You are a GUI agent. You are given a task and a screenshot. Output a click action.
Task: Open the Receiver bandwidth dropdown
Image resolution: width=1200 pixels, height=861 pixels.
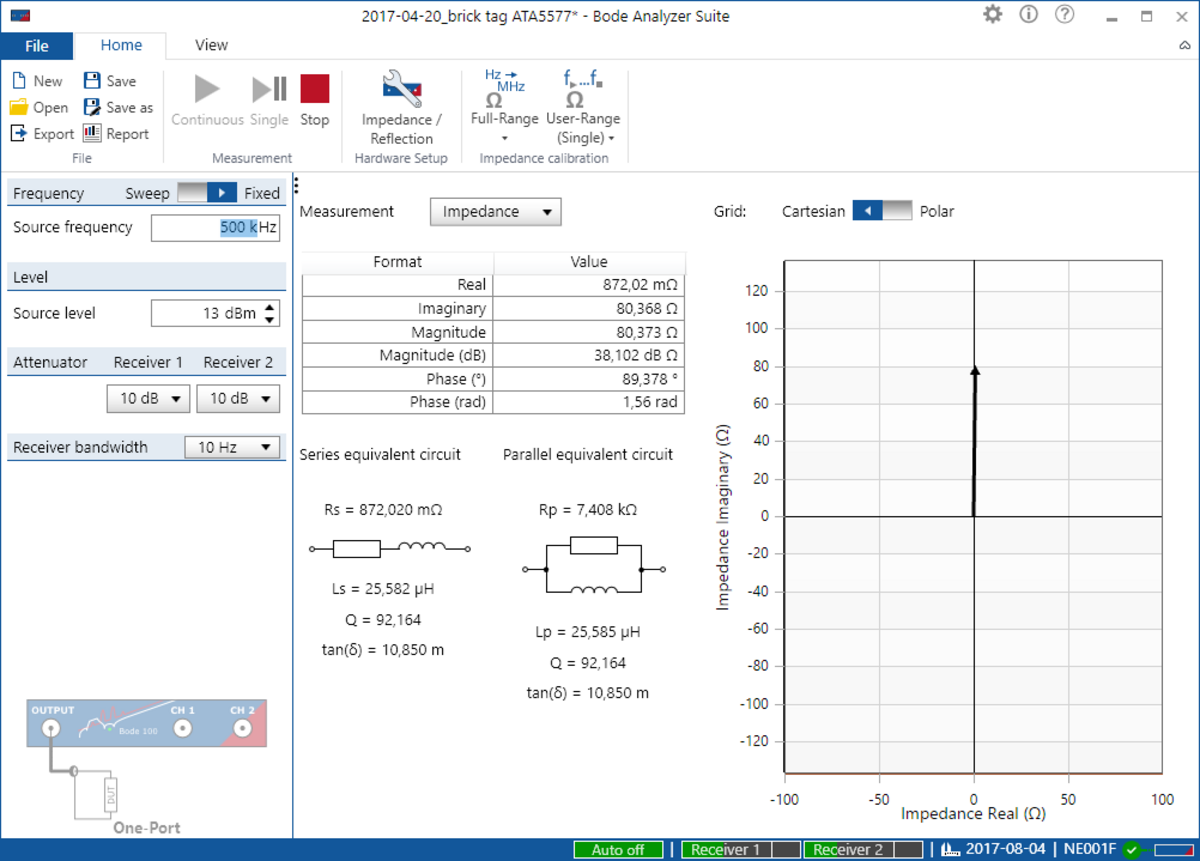tap(232, 447)
